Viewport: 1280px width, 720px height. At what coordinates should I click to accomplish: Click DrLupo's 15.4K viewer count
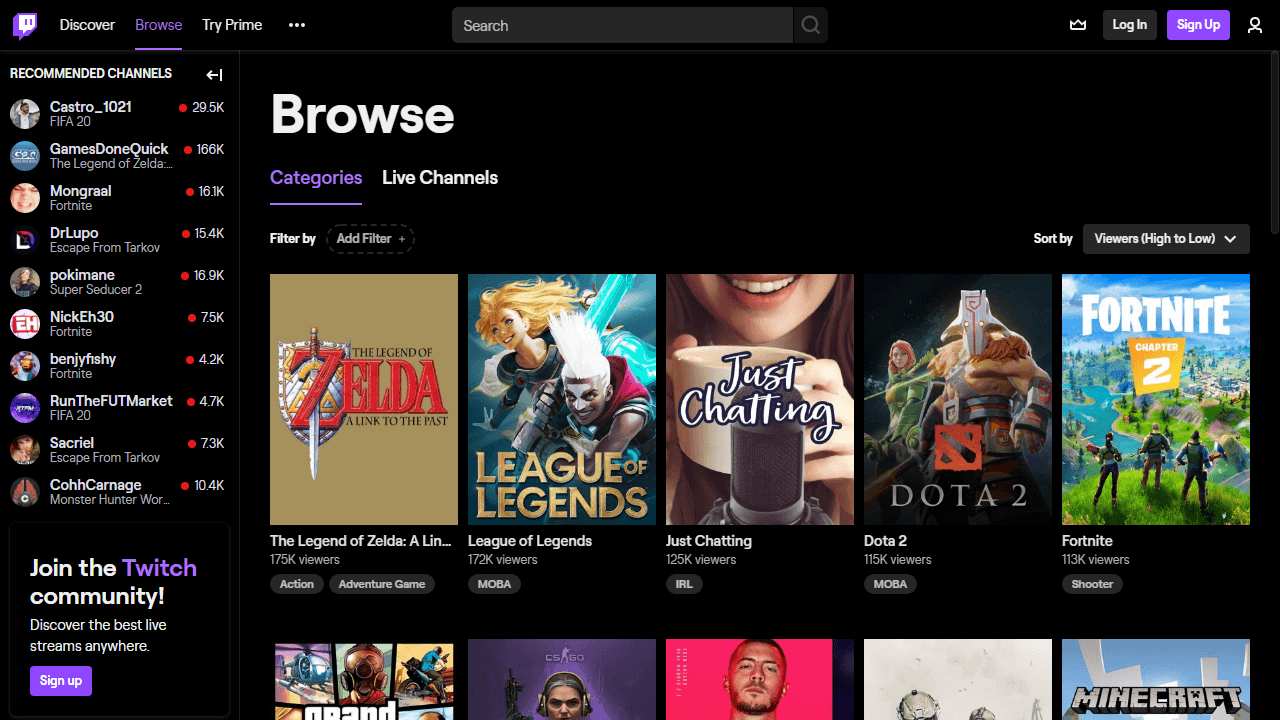point(209,234)
